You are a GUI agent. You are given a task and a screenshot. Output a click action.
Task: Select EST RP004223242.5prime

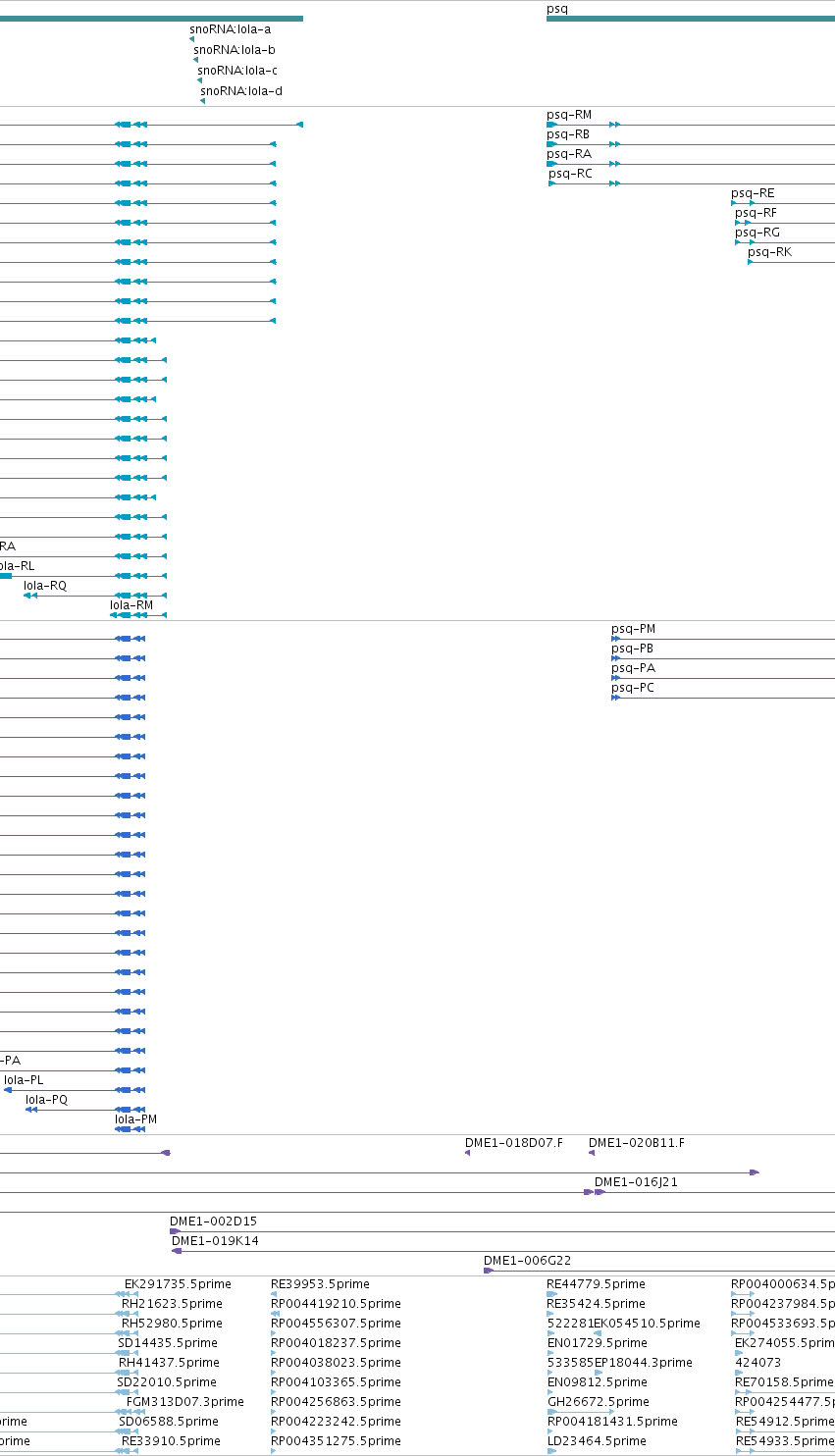click(x=336, y=1422)
